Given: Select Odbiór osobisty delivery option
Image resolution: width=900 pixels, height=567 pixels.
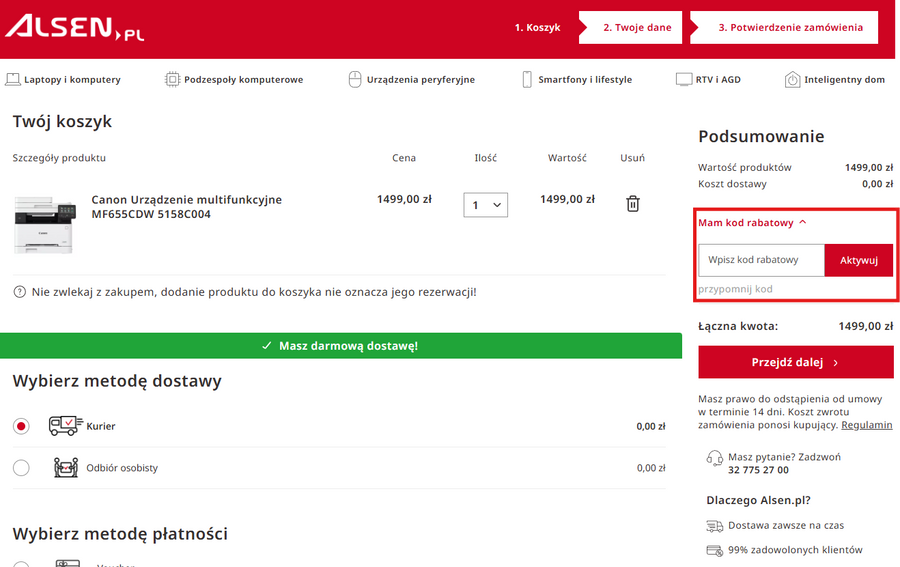Looking at the screenshot, I should (x=21, y=468).
